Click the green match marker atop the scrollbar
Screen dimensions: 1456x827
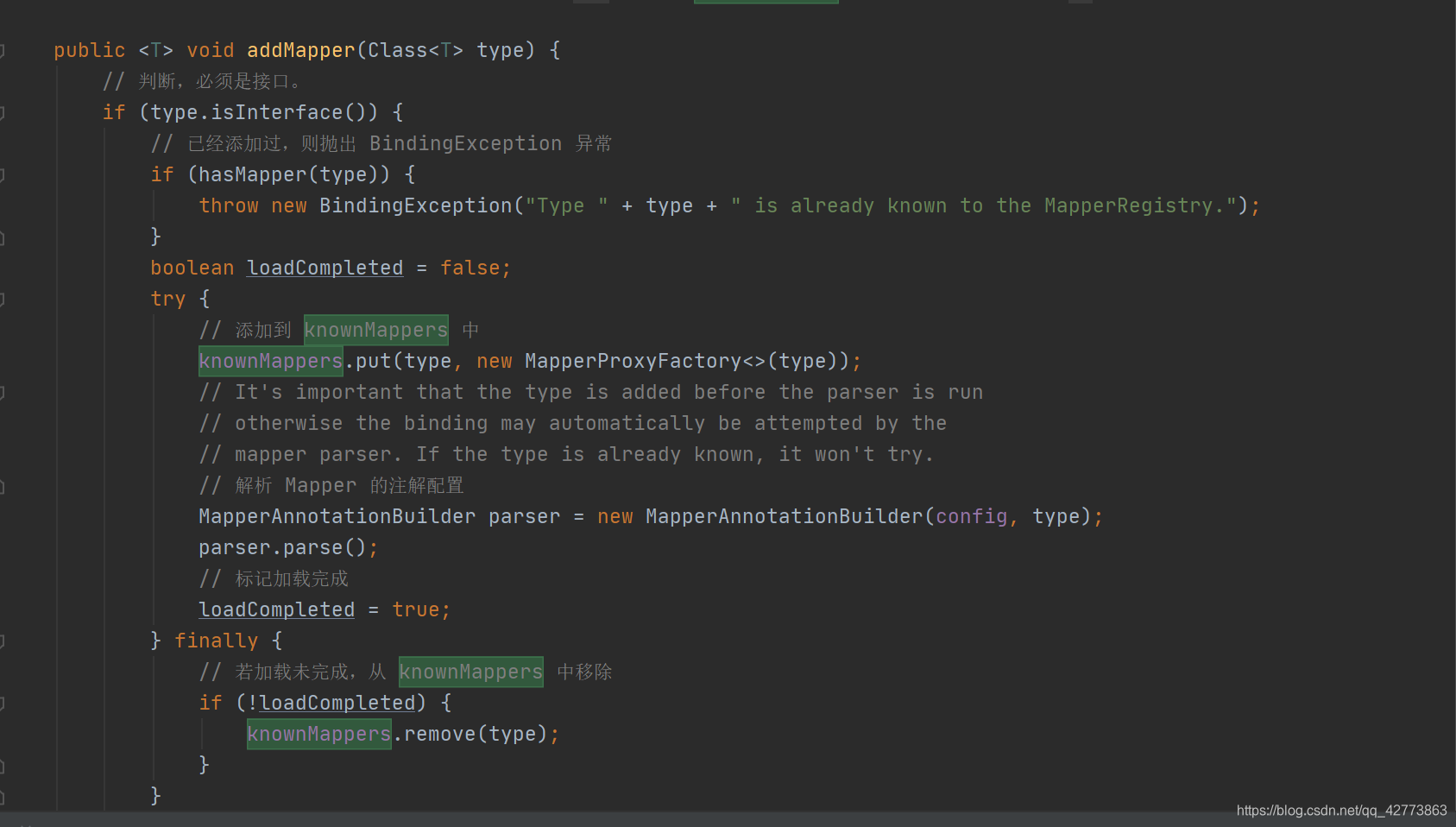click(765, 2)
